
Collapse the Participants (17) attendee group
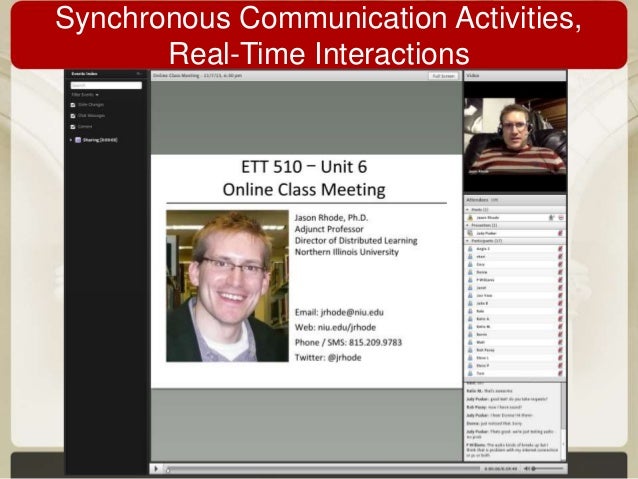[468, 241]
